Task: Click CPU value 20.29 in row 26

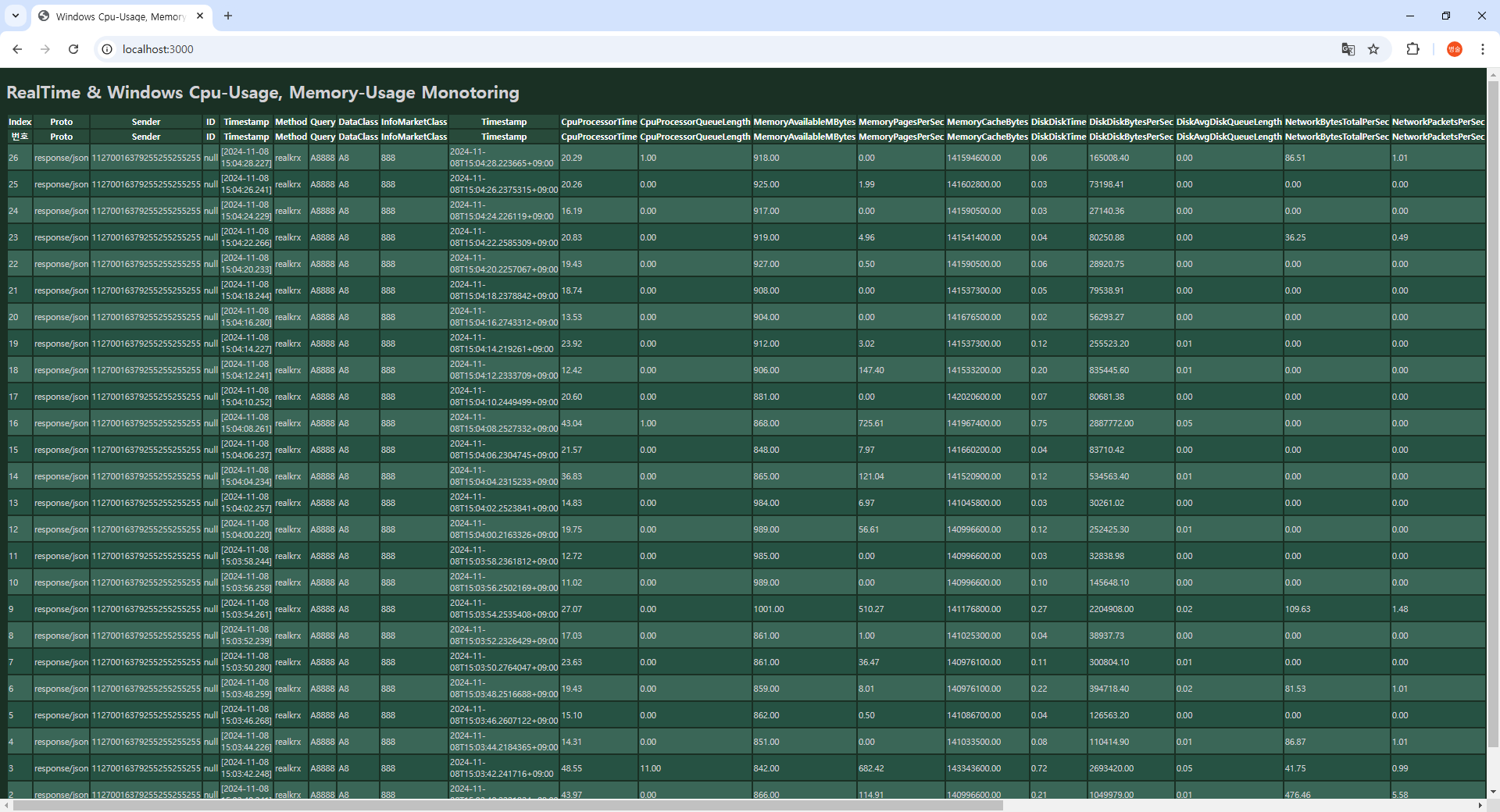Action: [572, 158]
